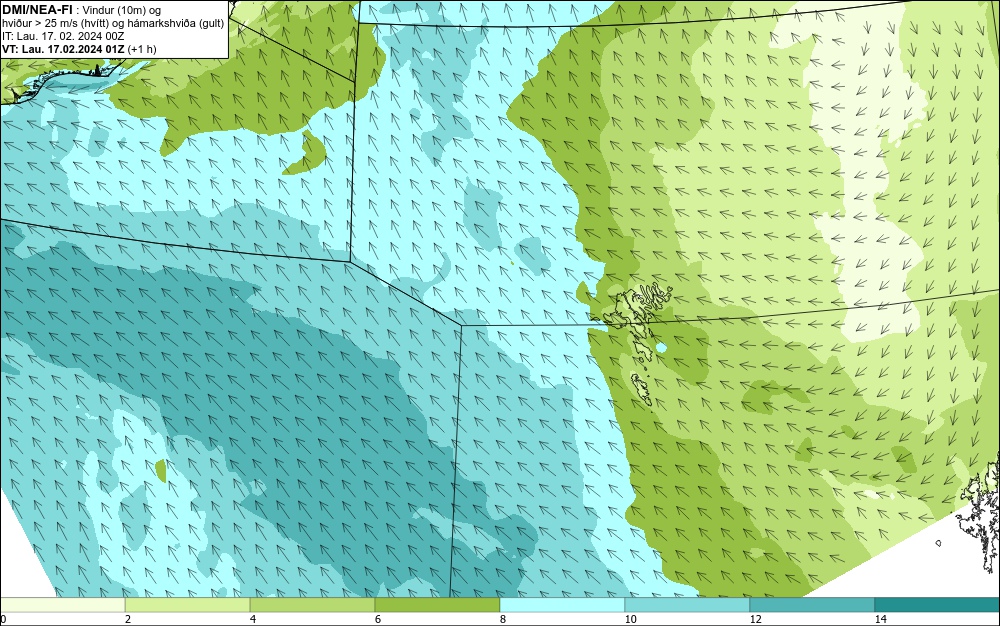Click the 6–8 m/s olive green legend swatch
The image size is (1000, 626).
pyautogui.click(x=438, y=604)
